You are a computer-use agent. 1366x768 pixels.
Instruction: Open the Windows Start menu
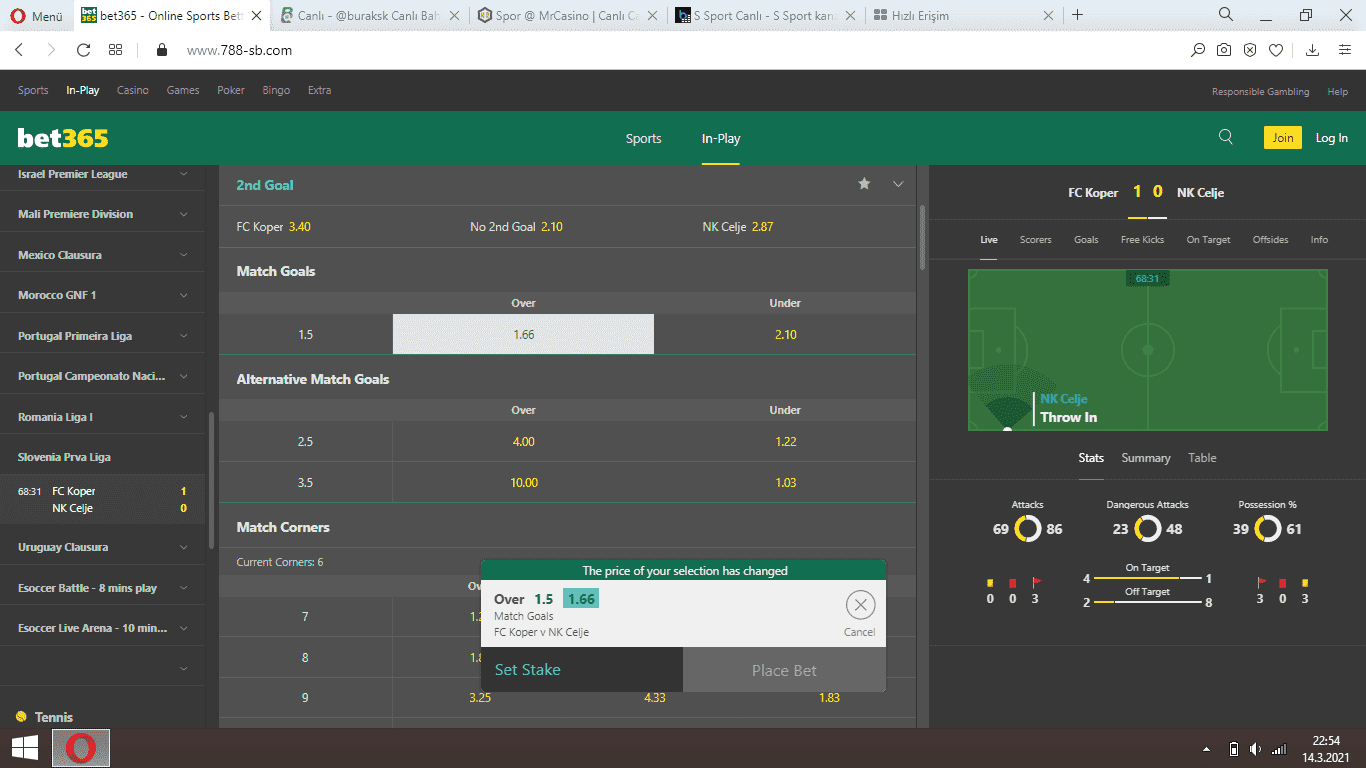click(24, 748)
